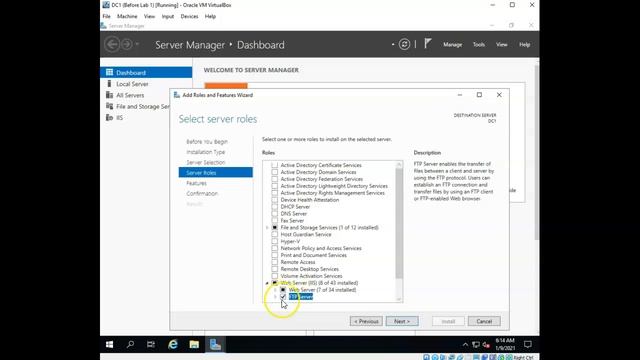
Task: Go to Features step
Action: 196,183
